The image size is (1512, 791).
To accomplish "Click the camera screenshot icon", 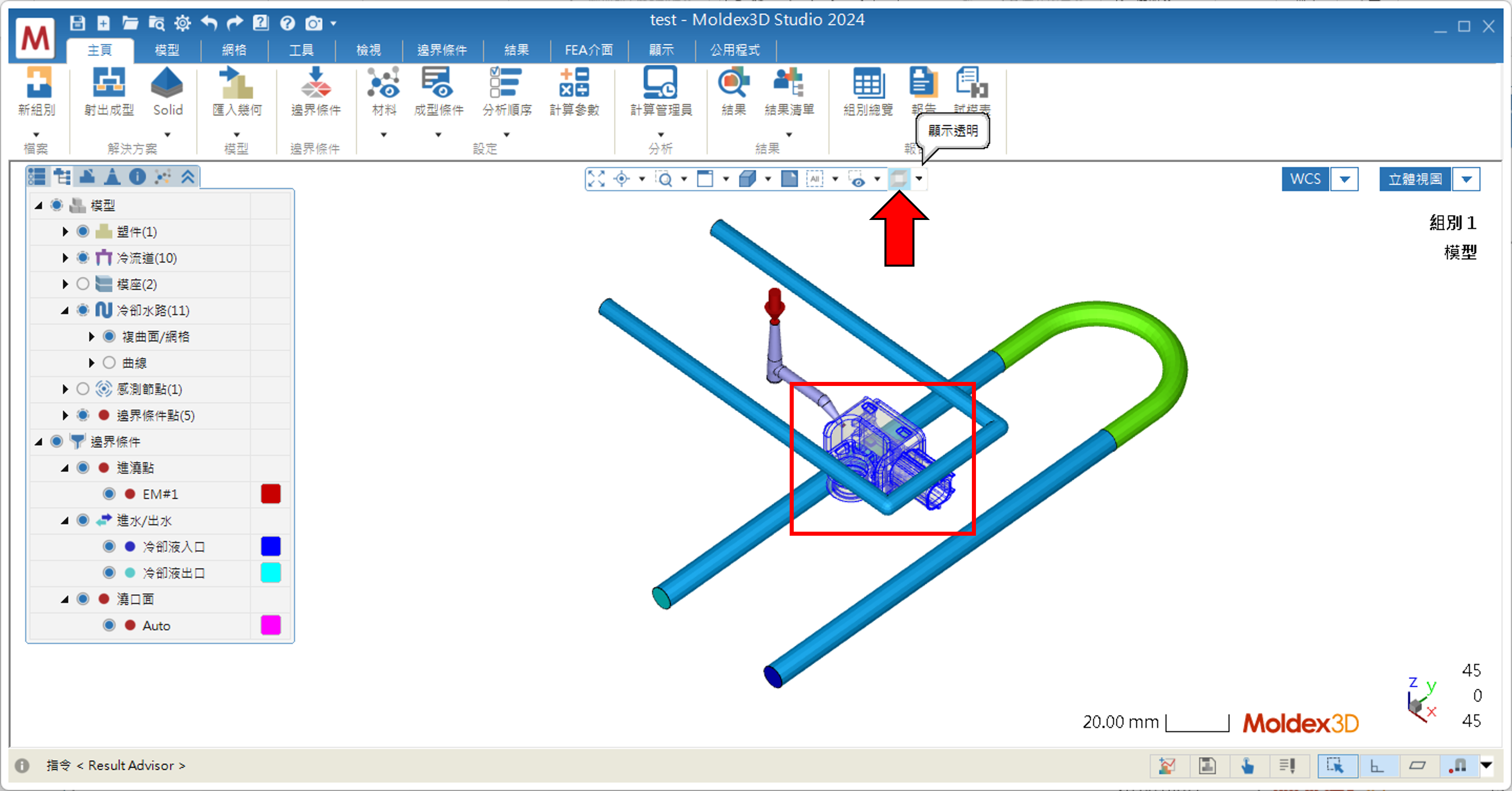I will [313, 23].
